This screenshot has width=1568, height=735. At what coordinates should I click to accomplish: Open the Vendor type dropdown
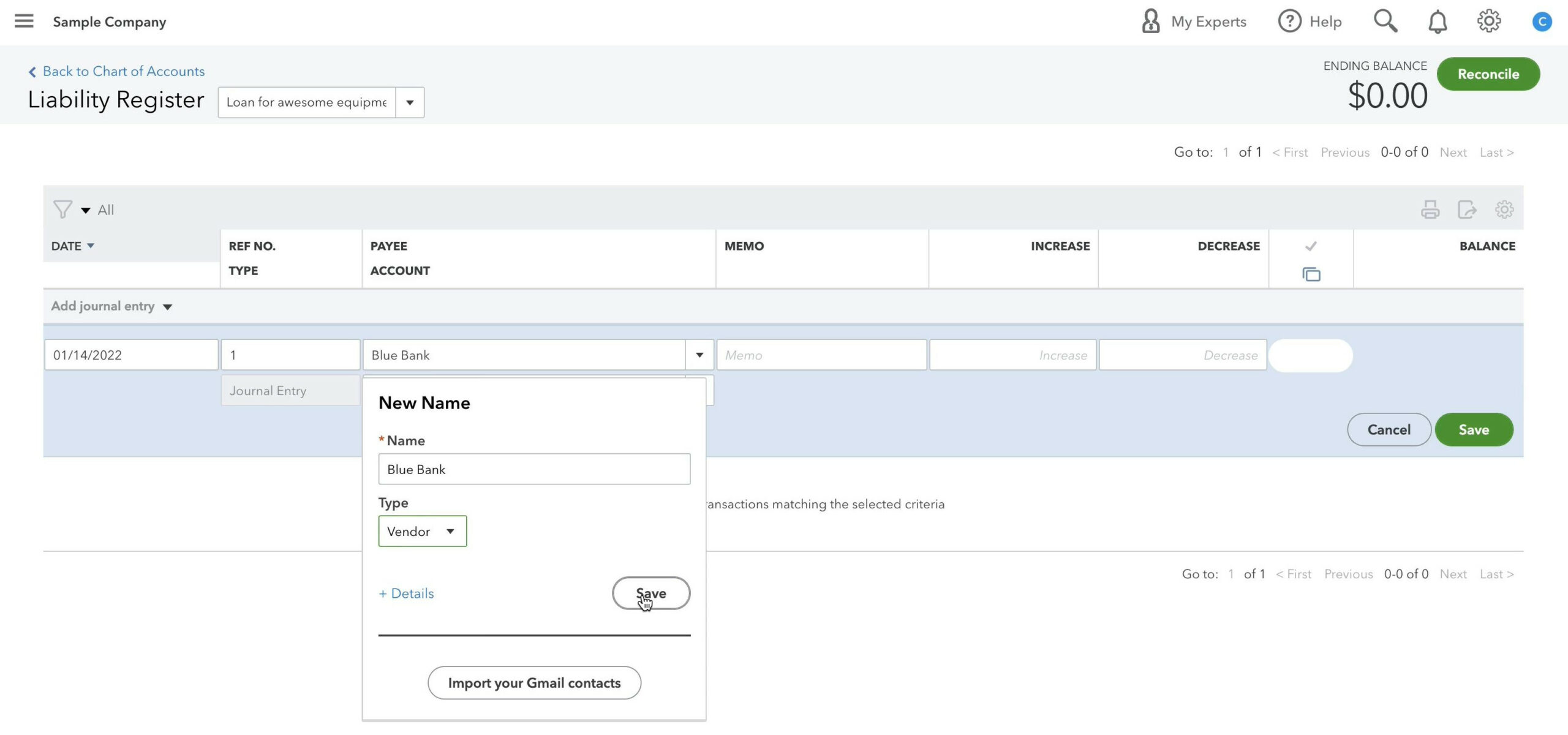[x=423, y=531]
